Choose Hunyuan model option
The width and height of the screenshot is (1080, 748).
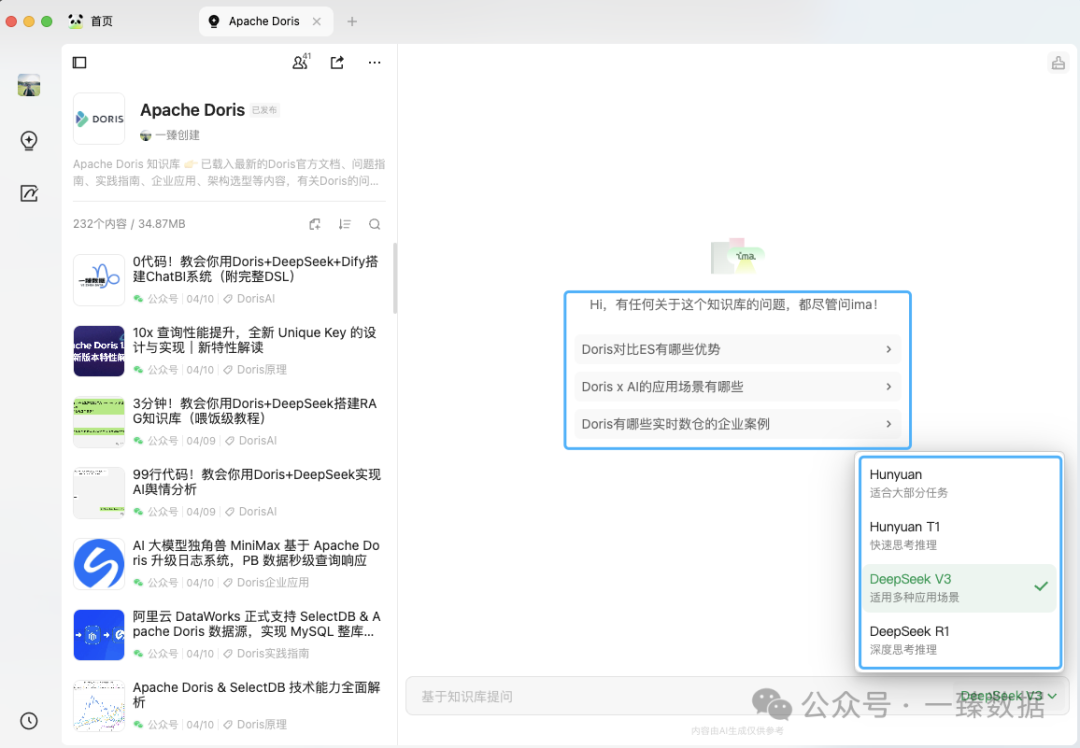[x=959, y=484]
